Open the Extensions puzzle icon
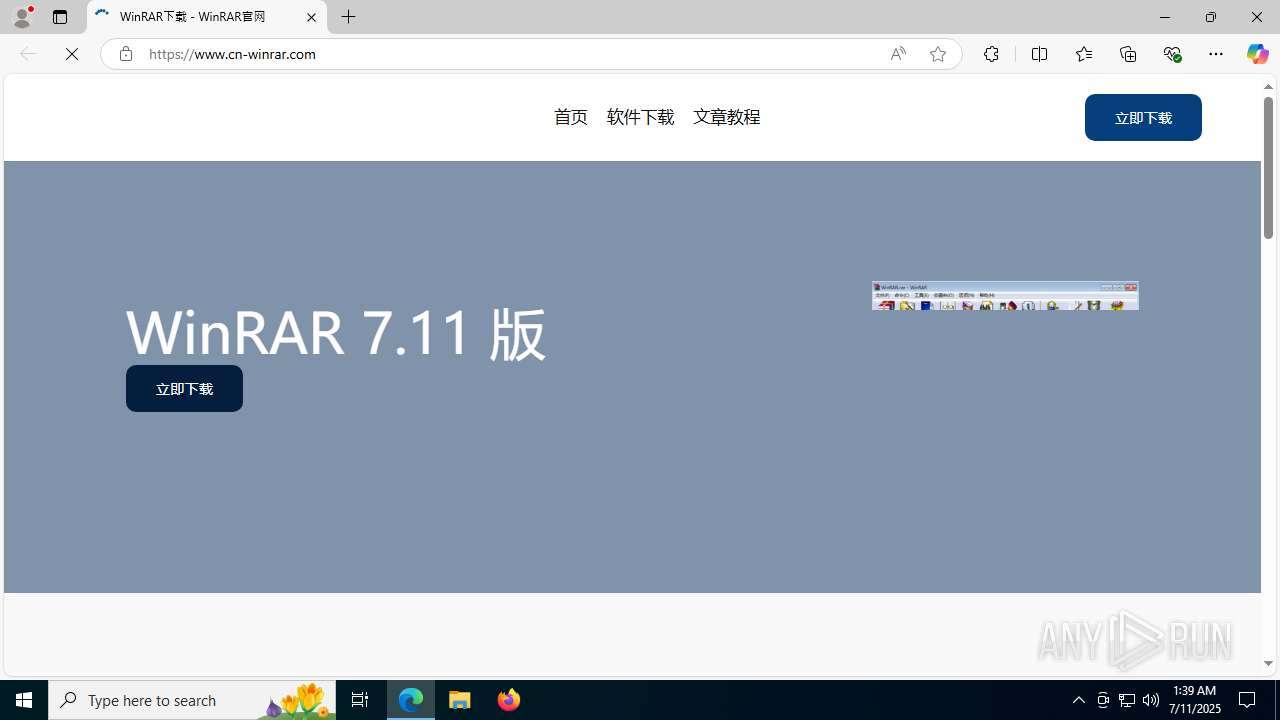 [x=991, y=54]
